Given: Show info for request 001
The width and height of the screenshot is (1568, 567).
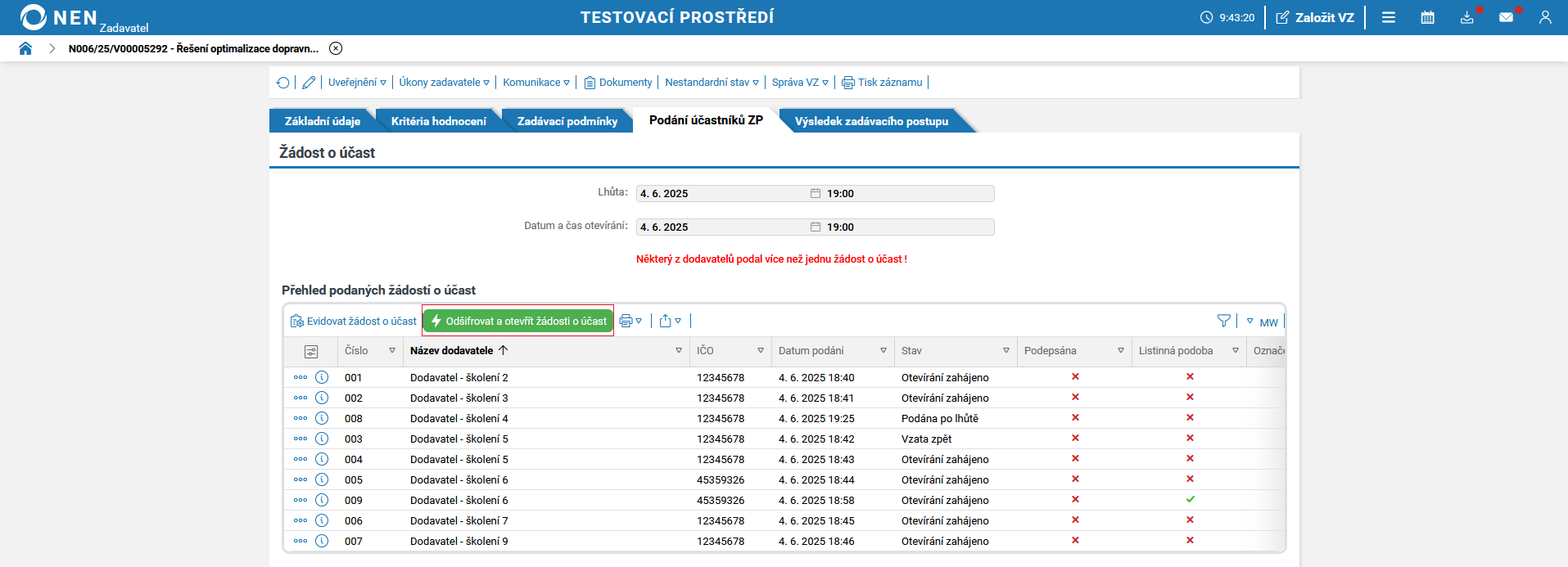Looking at the screenshot, I should tap(322, 377).
